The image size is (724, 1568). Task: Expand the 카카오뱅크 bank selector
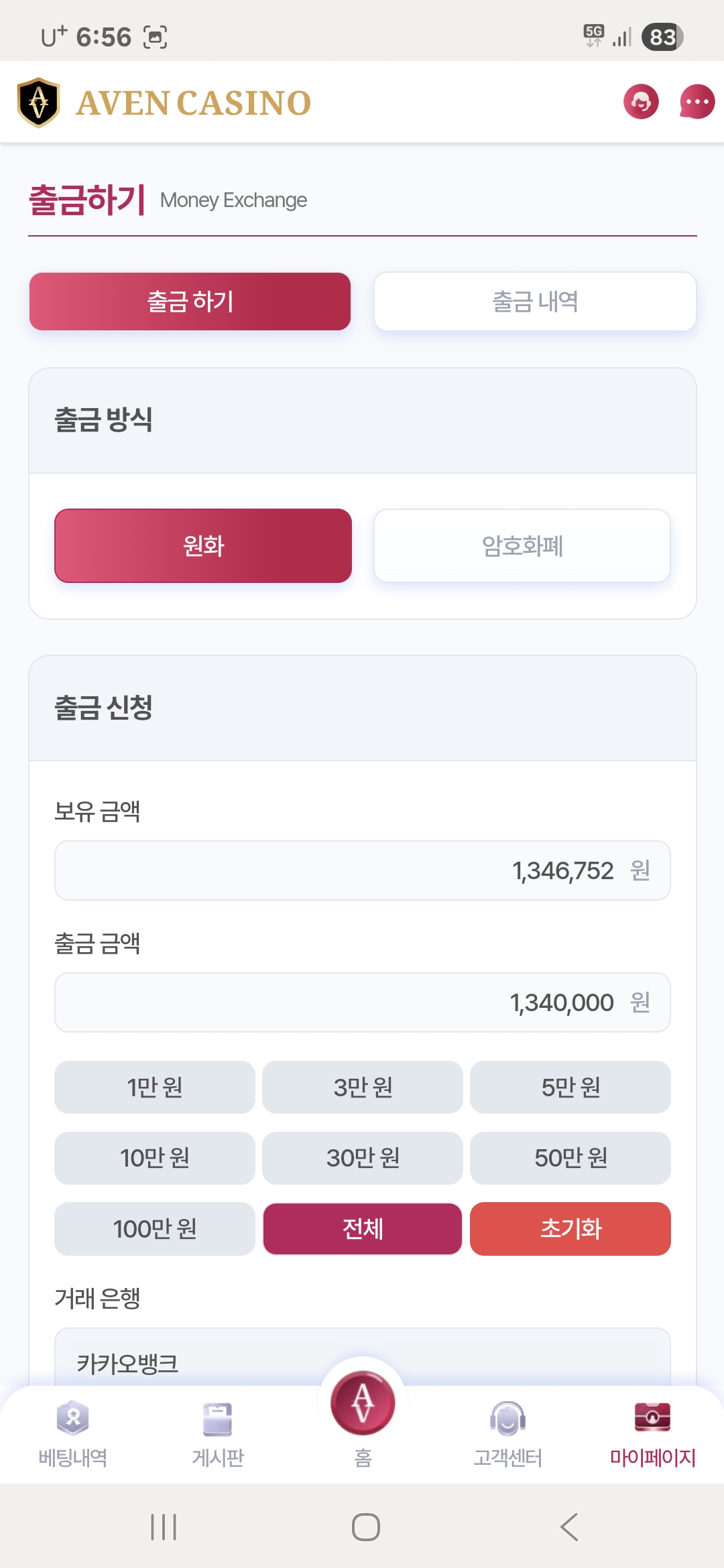362,1362
